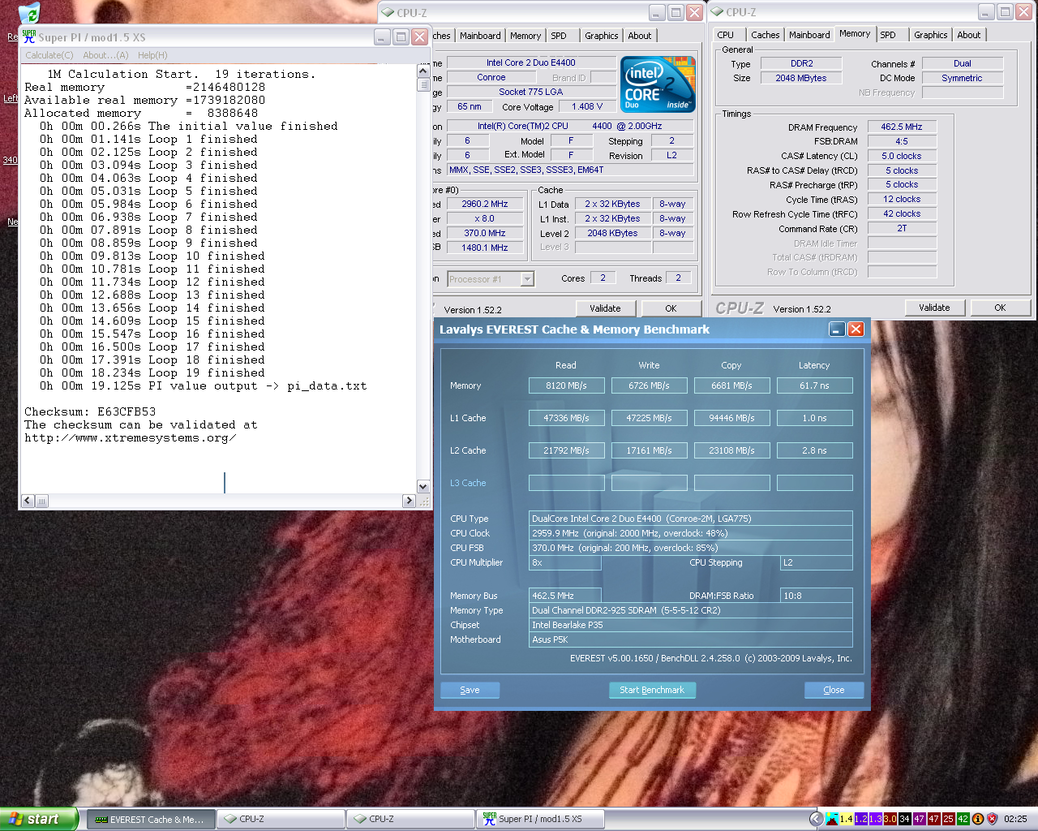Click the dark red 3.0 tray icon
Image resolution: width=1038 pixels, height=831 pixels.
890,819
